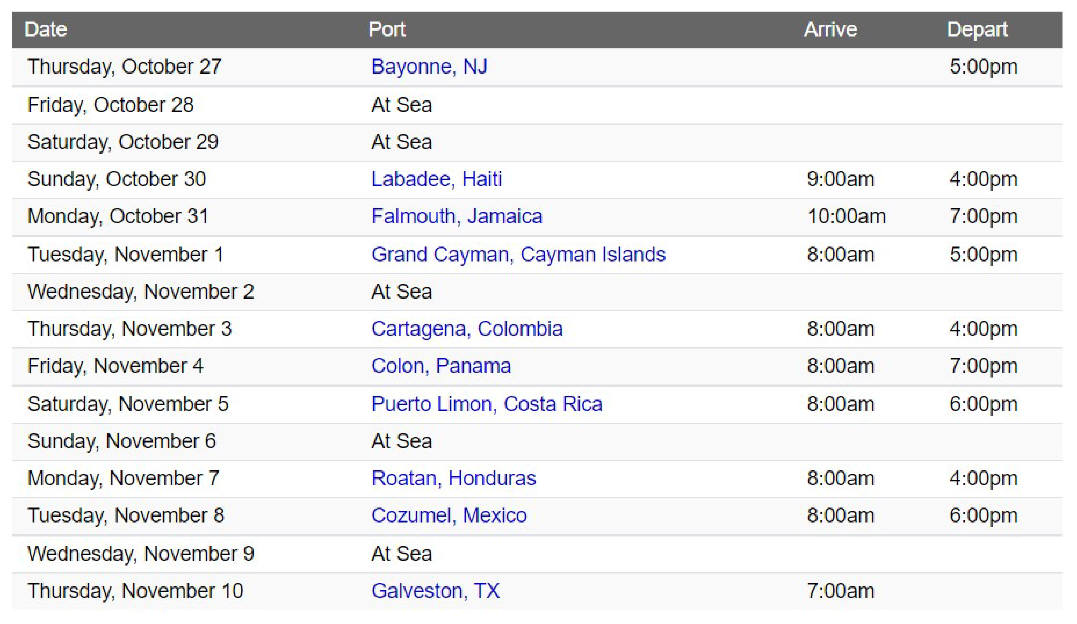Open Grand Cayman, Cayman Islands link
Screen dimensions: 1077x624
click(519, 255)
